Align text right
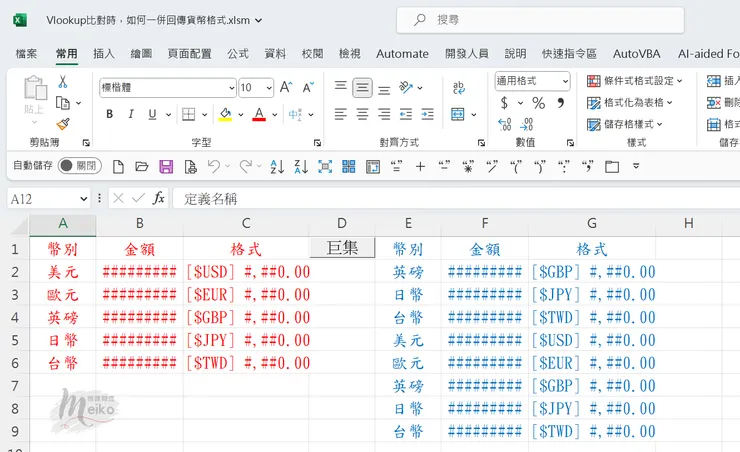740x452 pixels. tap(384, 114)
